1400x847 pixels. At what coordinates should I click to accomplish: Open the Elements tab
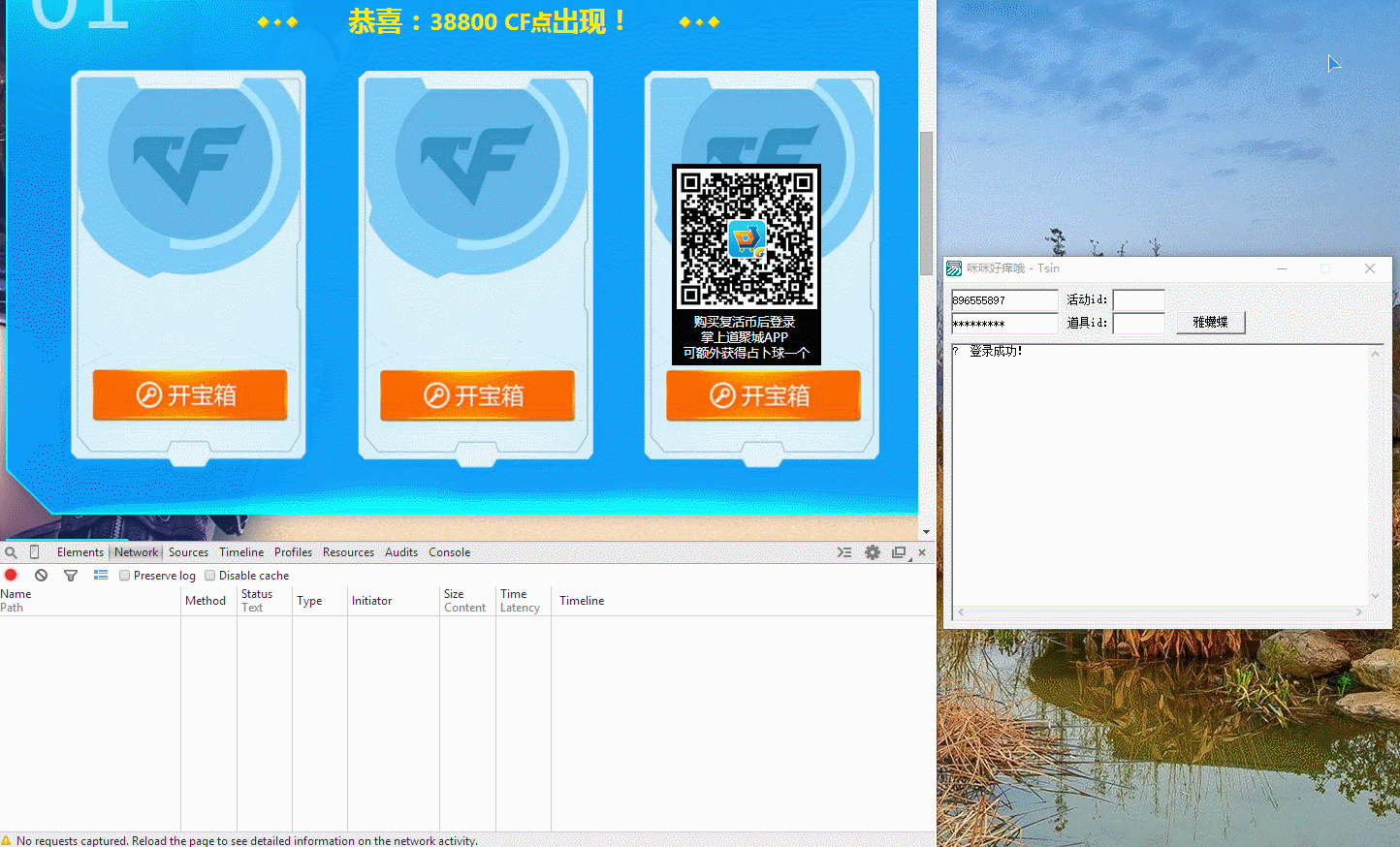tap(80, 552)
